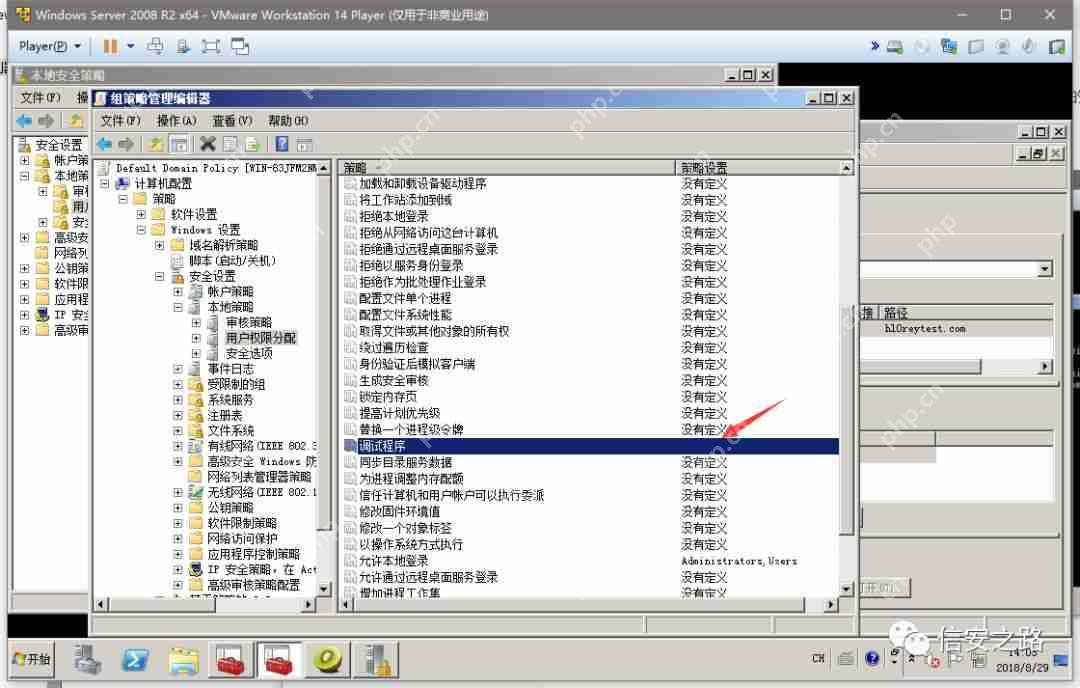
Task: Open the 操作(A) menu
Action: [176, 121]
